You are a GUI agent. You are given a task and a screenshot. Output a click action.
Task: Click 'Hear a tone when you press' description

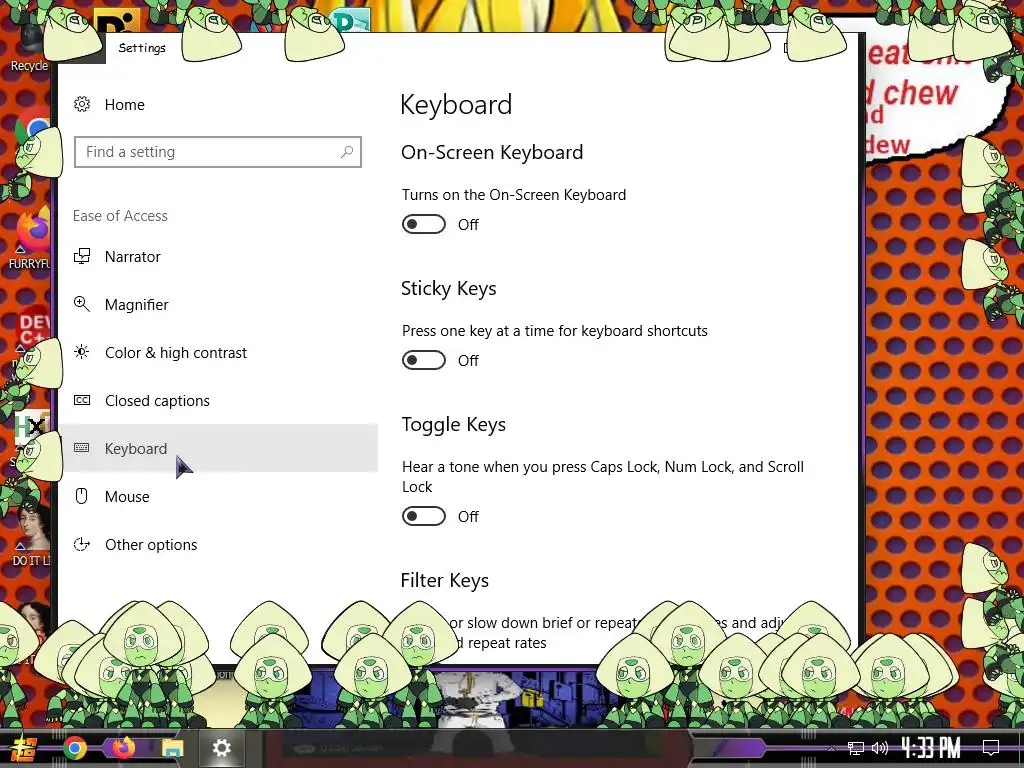603,477
